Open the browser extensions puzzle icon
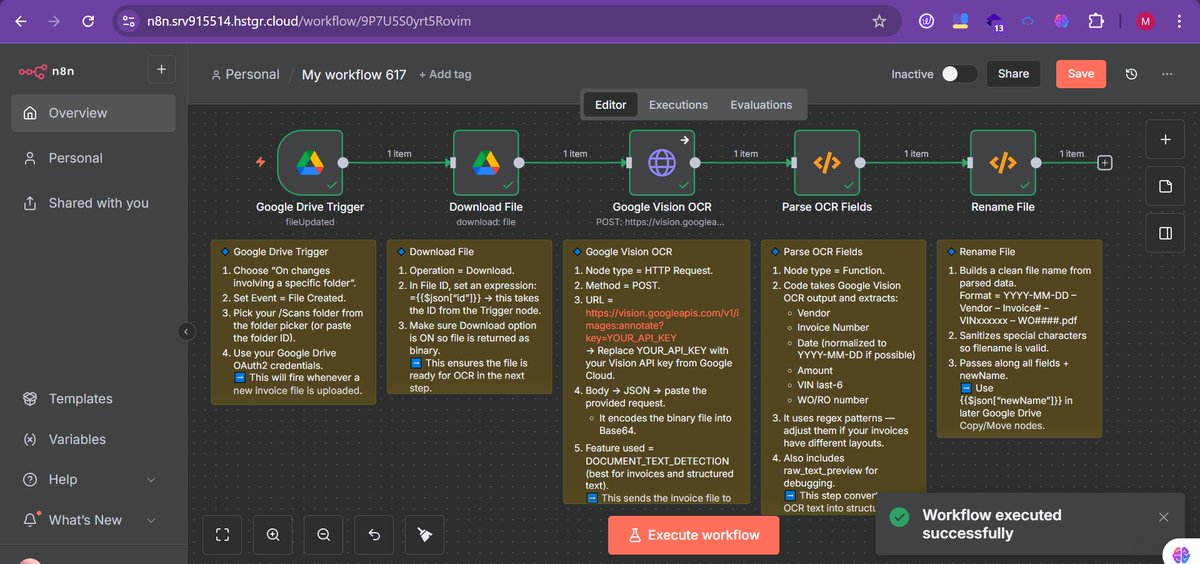 point(1095,20)
